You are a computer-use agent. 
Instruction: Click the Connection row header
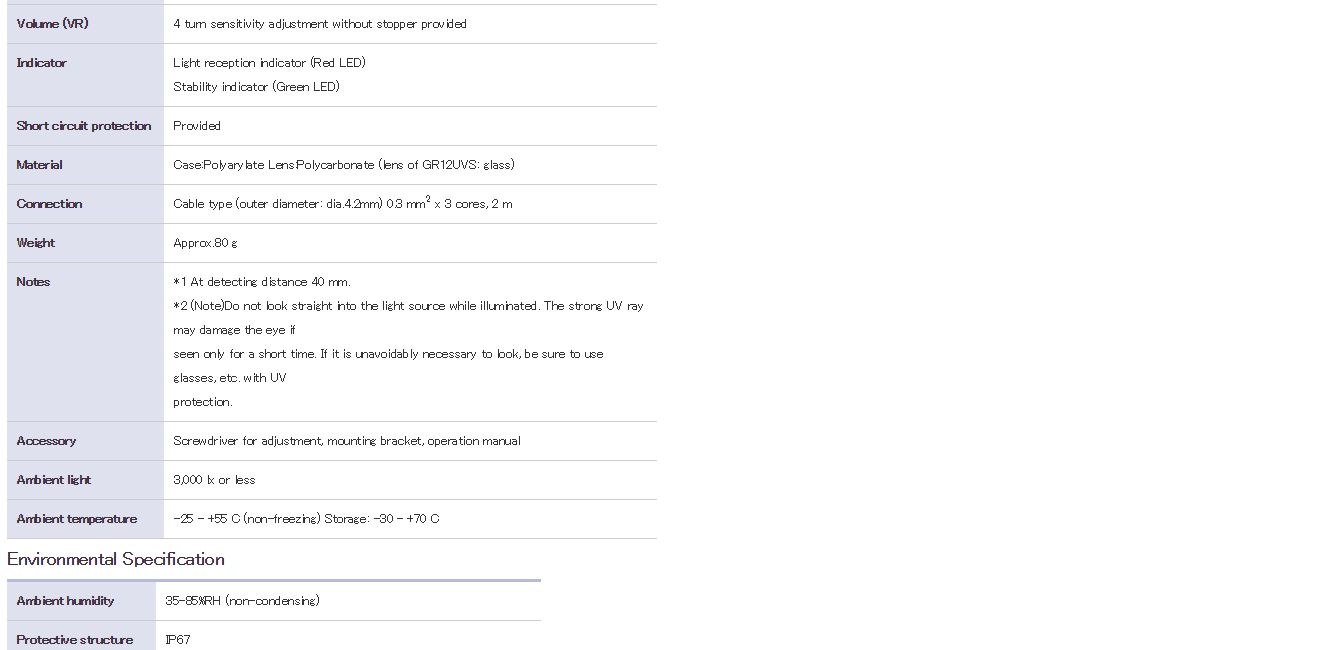coord(85,204)
